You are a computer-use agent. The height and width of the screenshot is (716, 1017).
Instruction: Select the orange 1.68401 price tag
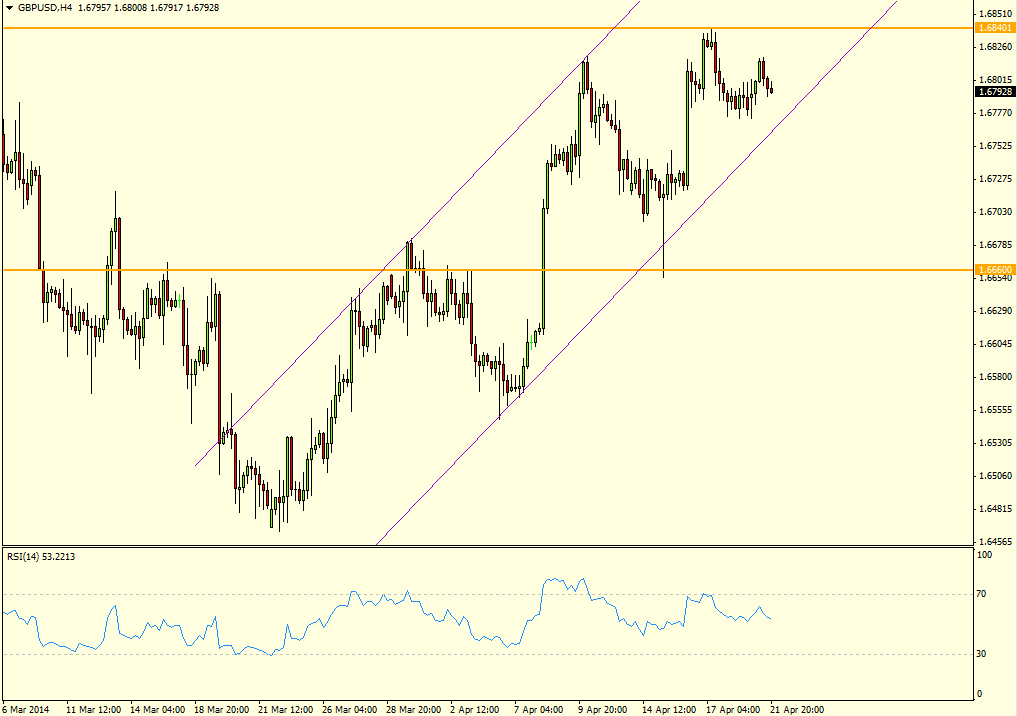point(994,27)
